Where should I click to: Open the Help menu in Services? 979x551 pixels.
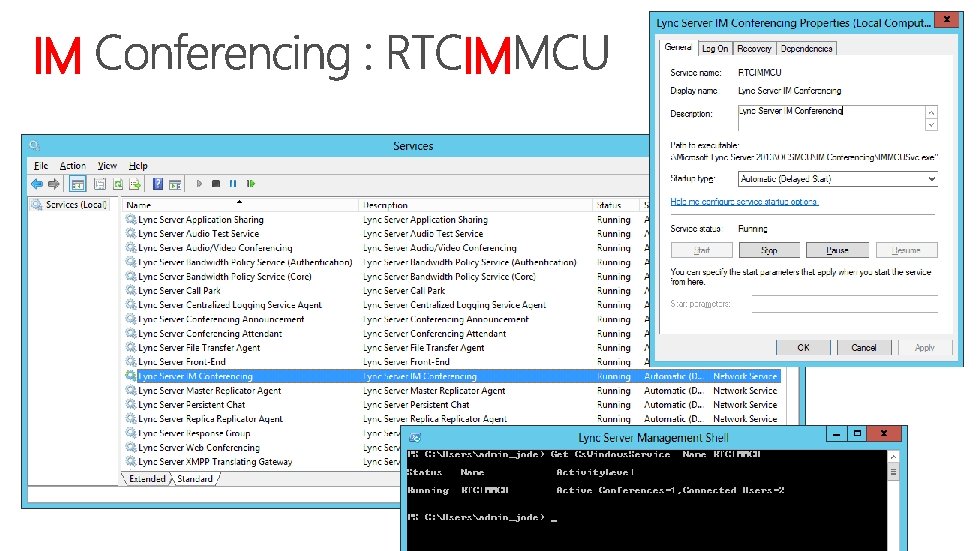pyautogui.click(x=138, y=165)
